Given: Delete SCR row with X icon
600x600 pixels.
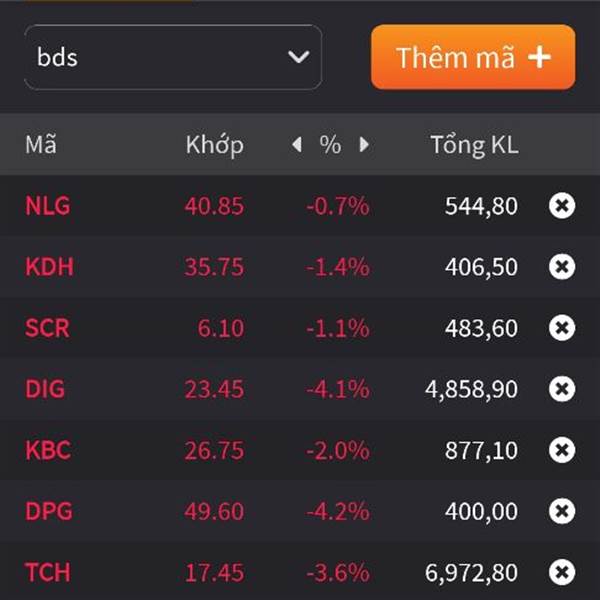Looking at the screenshot, I should 562,328.
